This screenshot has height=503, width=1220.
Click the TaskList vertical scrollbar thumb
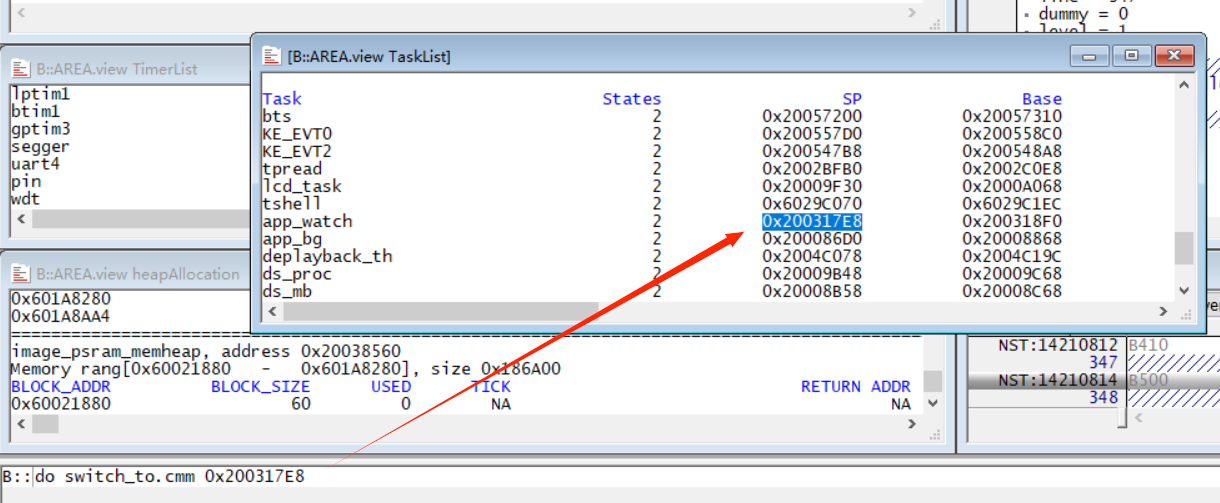tap(1184, 248)
